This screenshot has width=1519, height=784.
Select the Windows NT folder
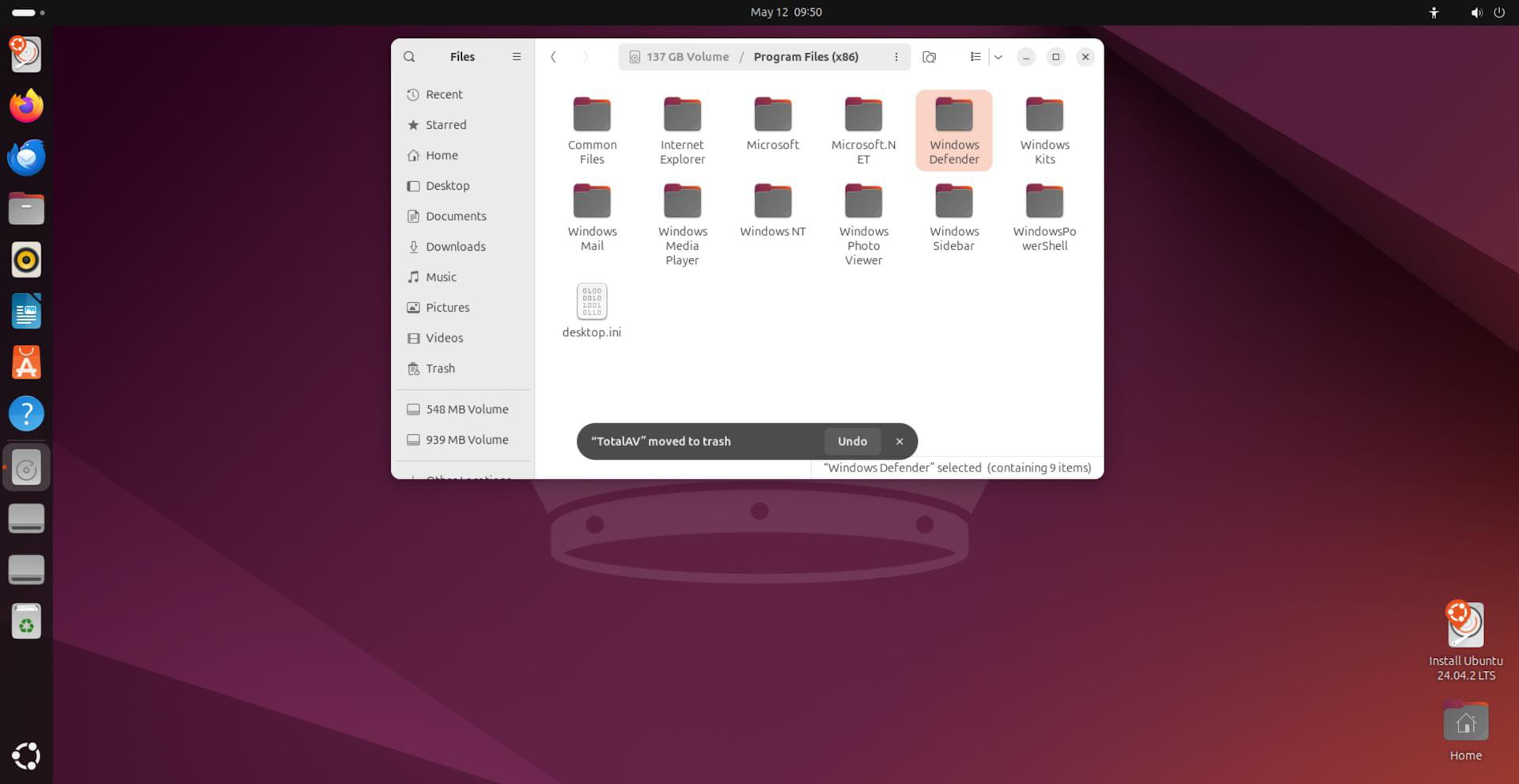[x=773, y=210]
